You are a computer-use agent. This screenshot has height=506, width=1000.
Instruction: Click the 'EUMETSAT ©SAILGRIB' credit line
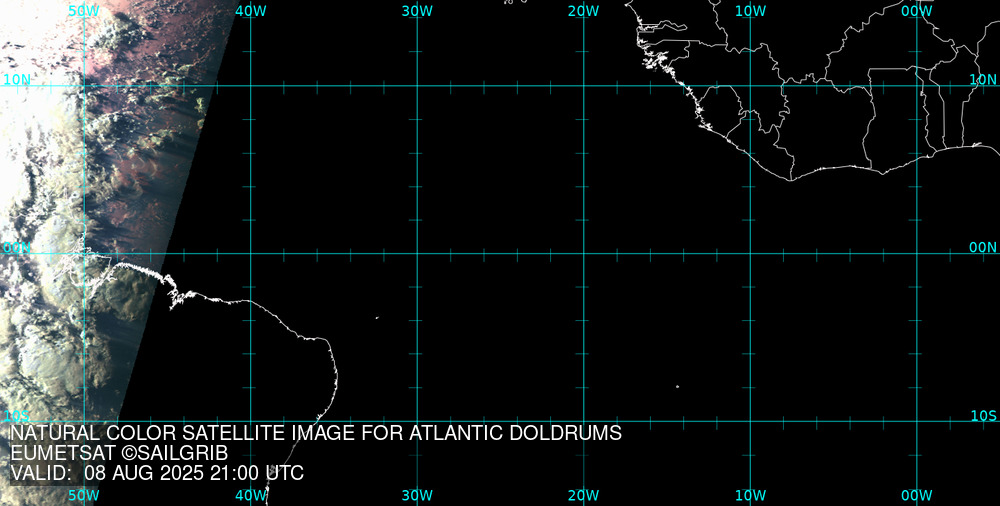coord(119,454)
